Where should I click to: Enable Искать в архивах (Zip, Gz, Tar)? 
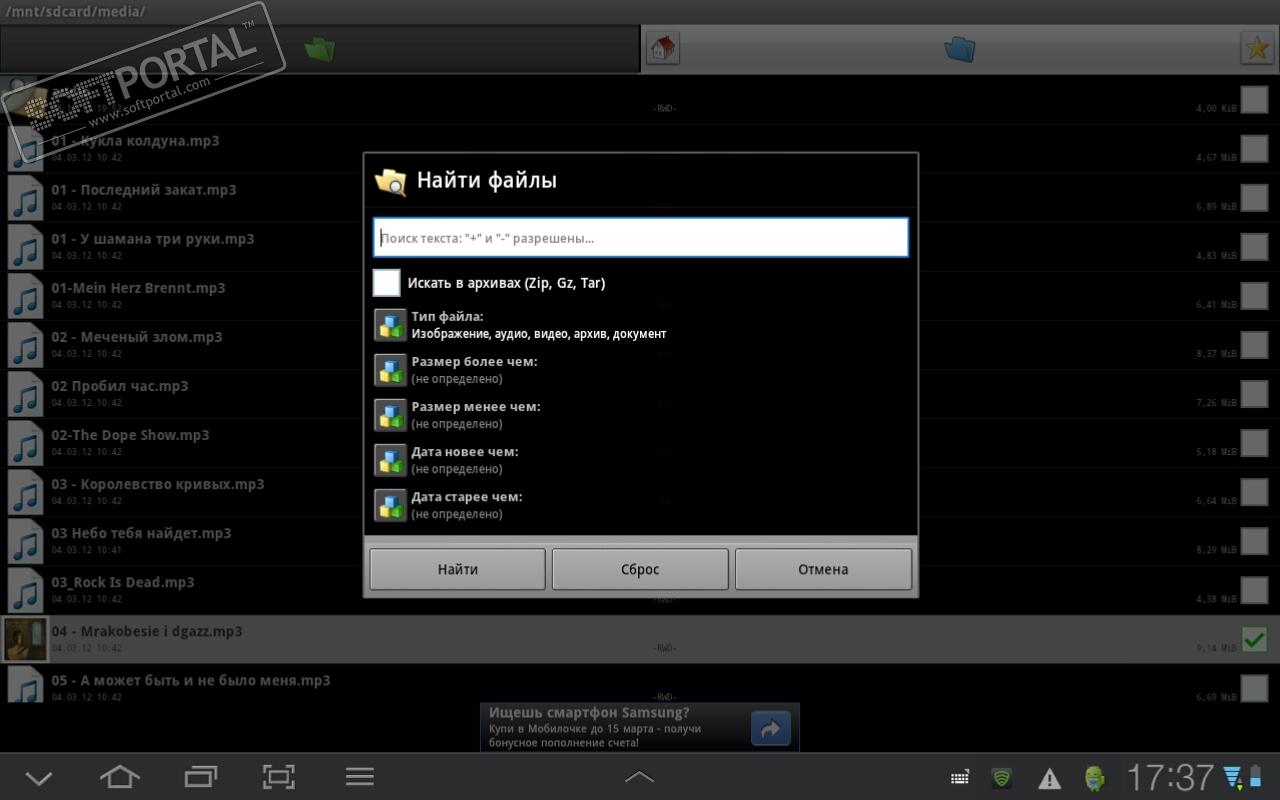coord(387,283)
